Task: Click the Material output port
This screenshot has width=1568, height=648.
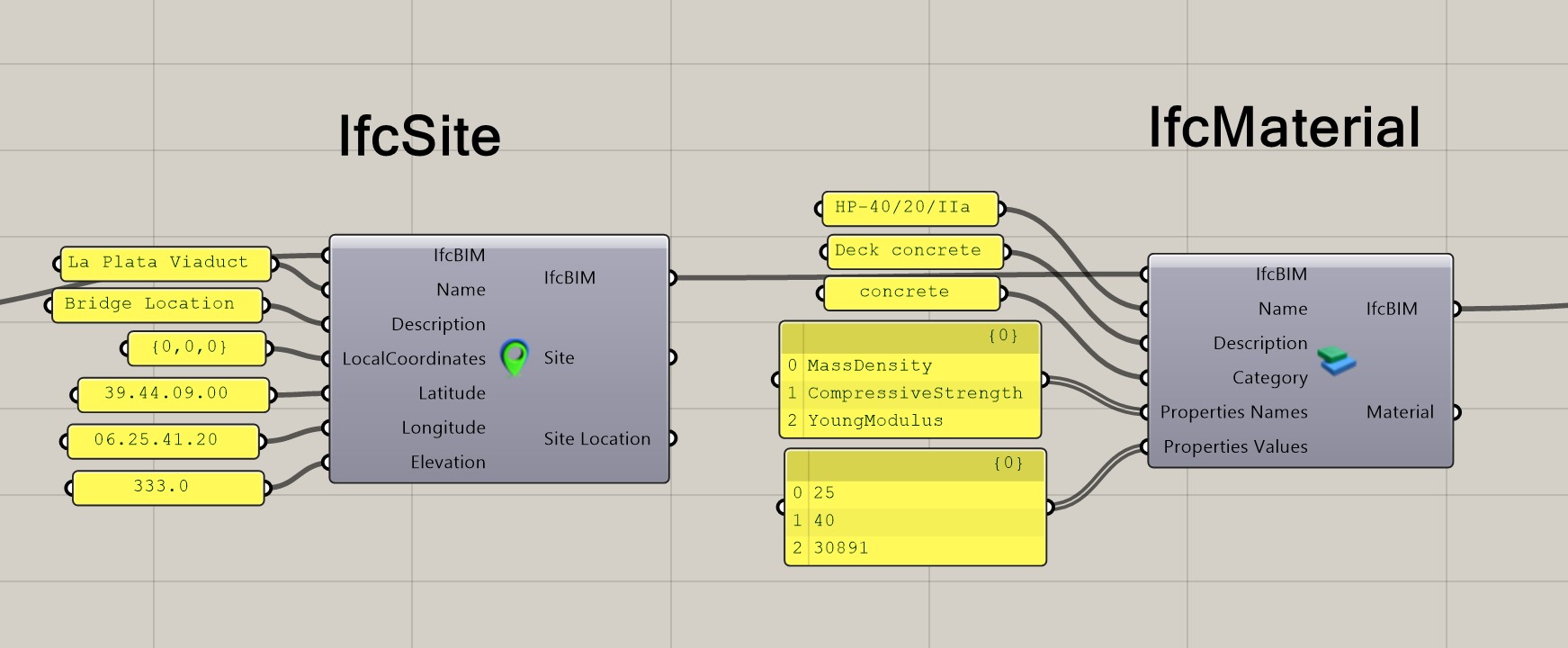Action: 1455,412
